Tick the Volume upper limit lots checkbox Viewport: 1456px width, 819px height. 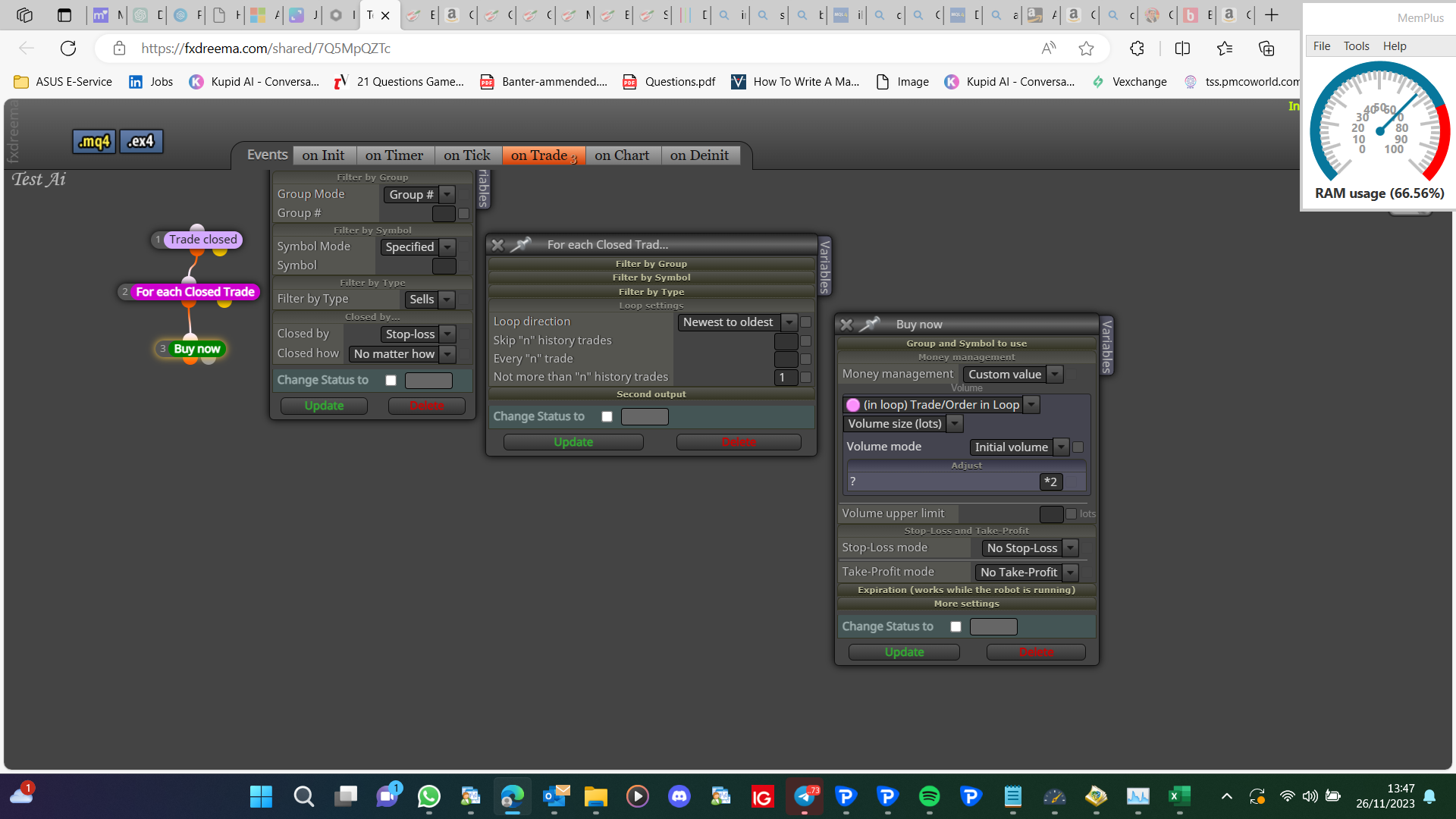click(1071, 514)
